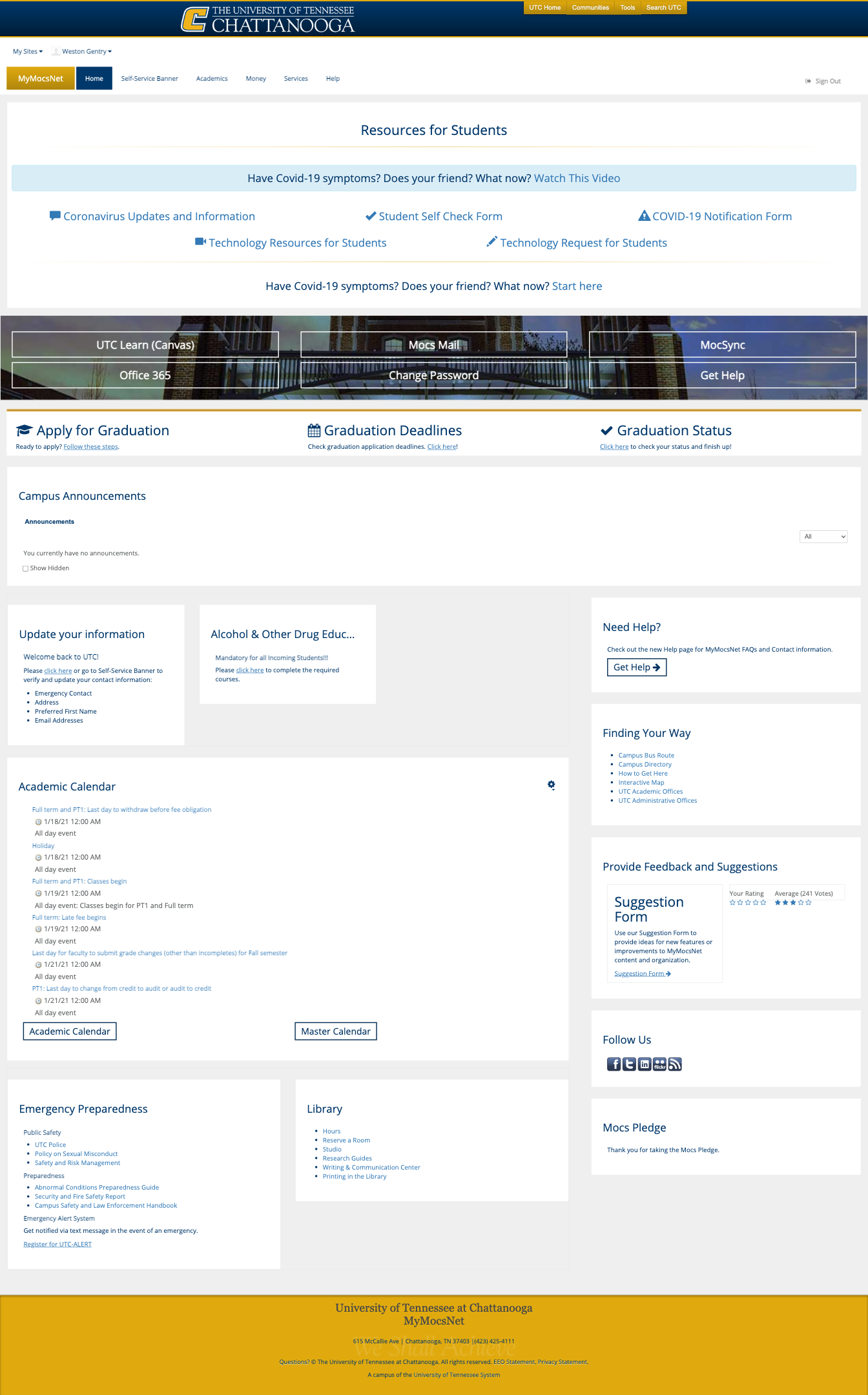The image size is (868, 1395).
Task: Click the Academic Calendar button
Action: tap(70, 1031)
